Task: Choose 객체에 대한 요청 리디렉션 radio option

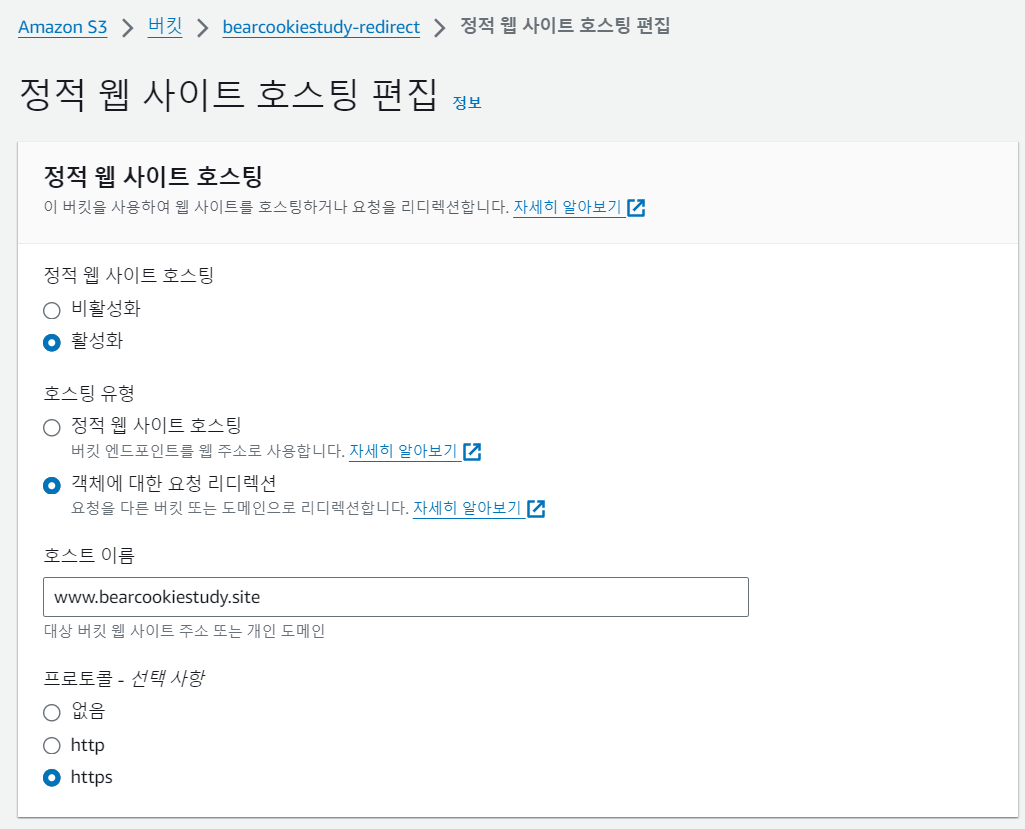Action: [x=52, y=485]
